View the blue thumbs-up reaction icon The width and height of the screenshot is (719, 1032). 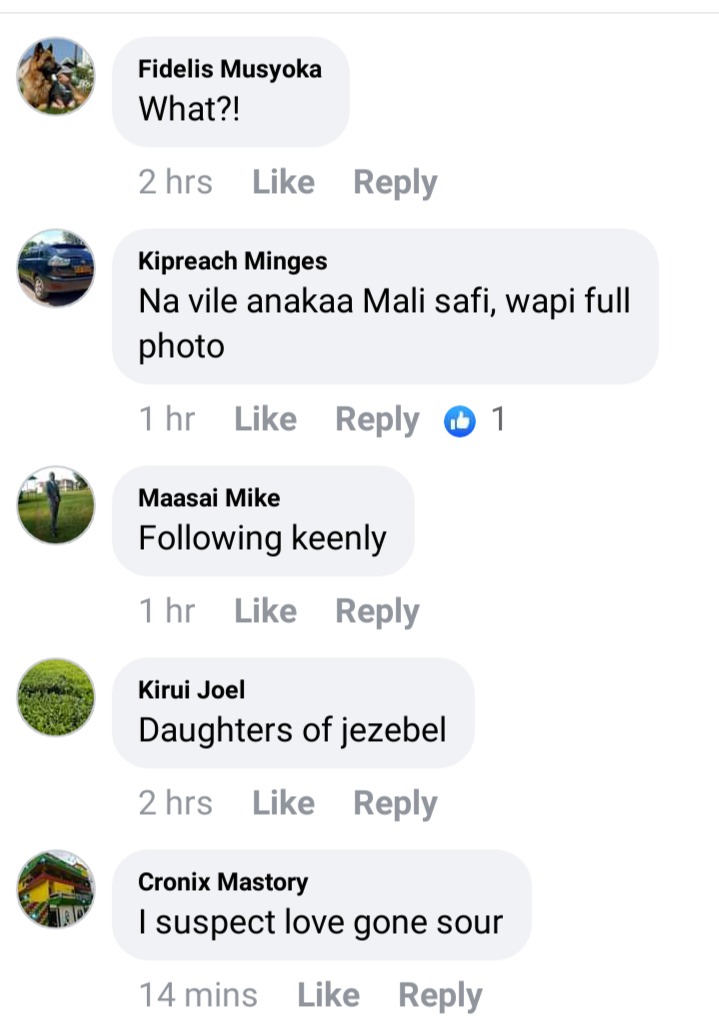tap(460, 421)
